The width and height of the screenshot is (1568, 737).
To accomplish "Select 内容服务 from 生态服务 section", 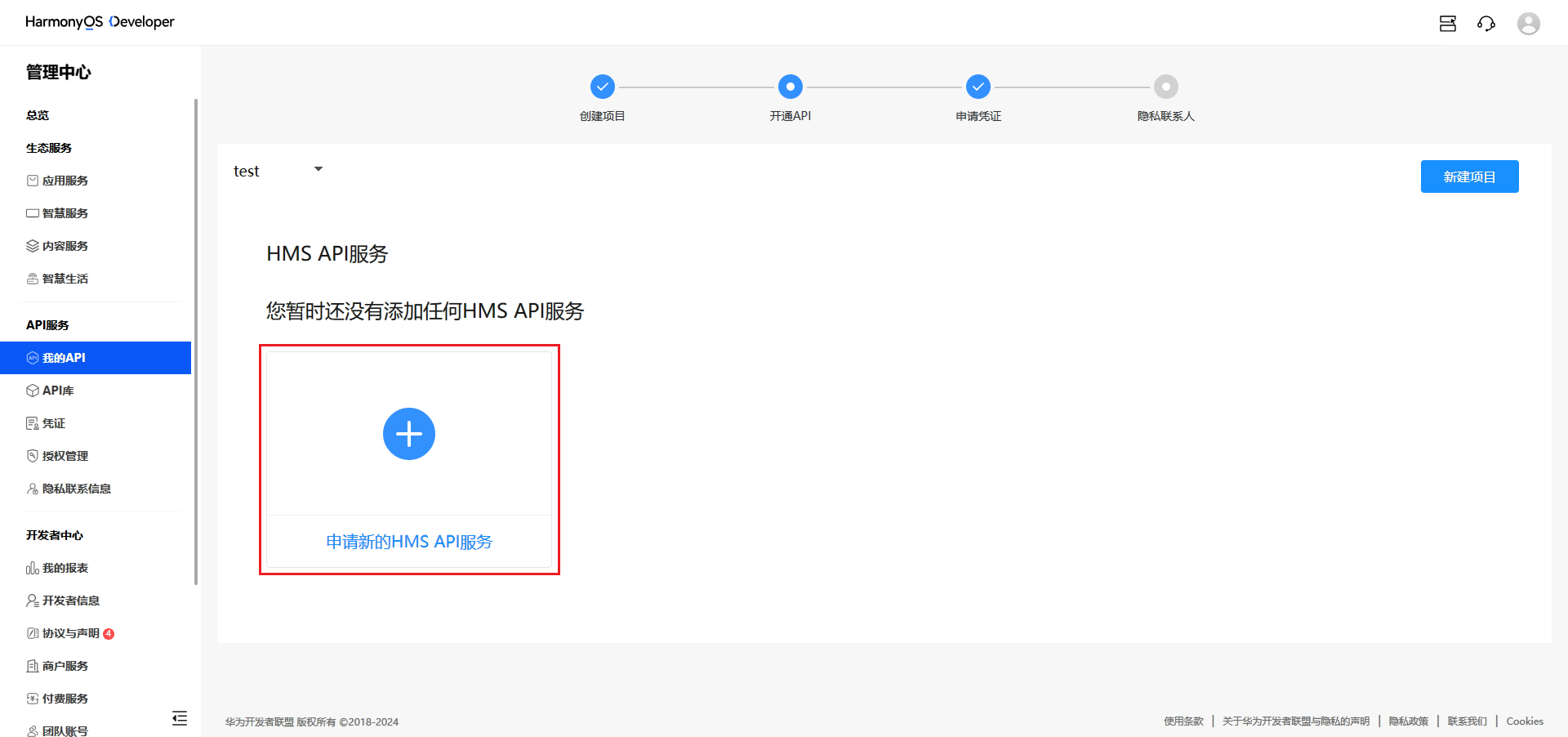I will (x=65, y=245).
